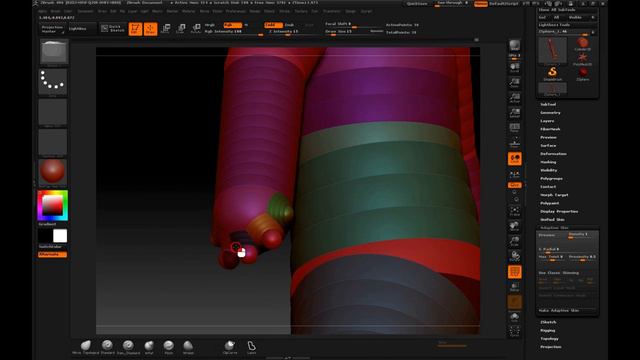Select the Standard brush at bottom shelf
Screen dimensions: 640x360
pos(107,347)
